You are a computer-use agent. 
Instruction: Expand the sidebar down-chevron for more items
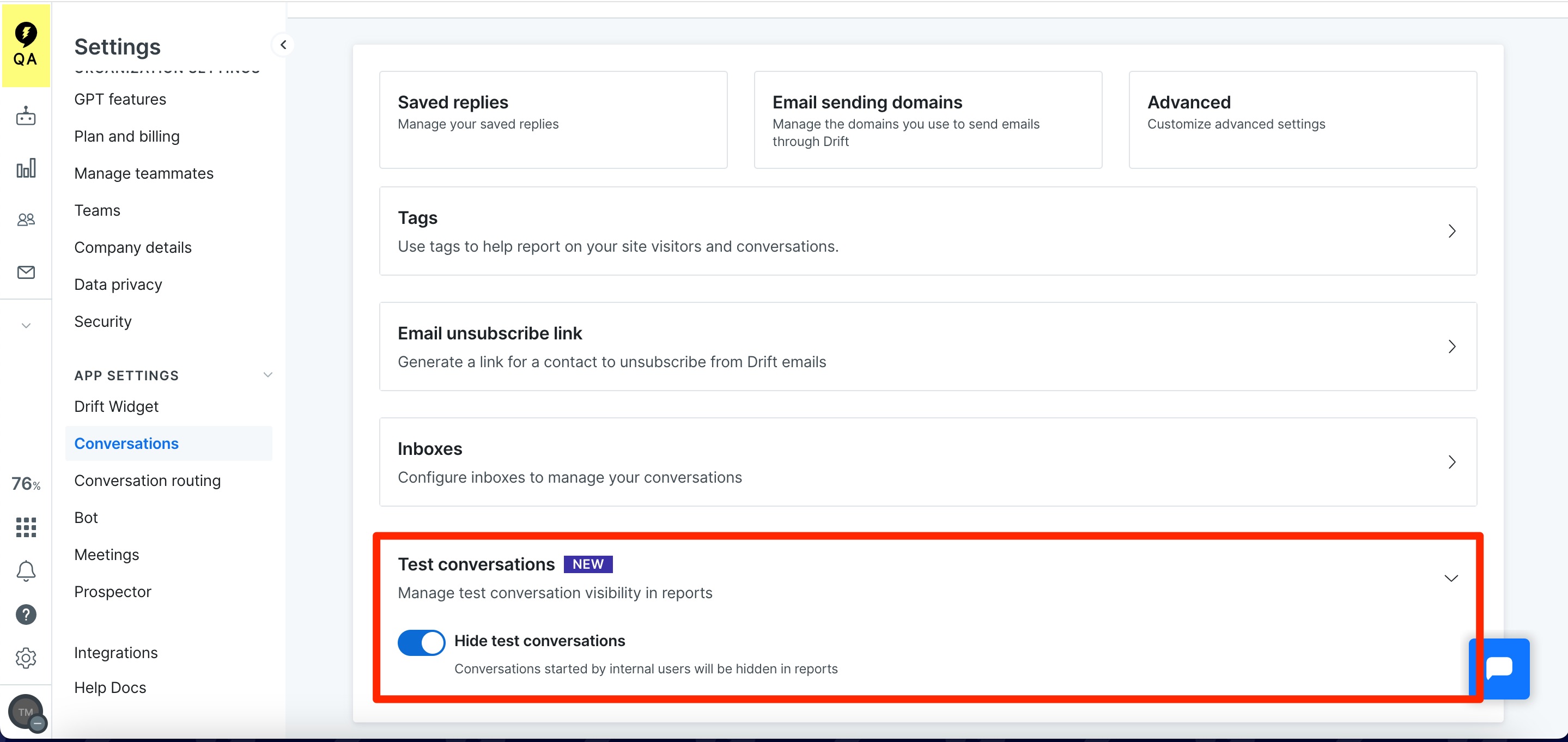pos(26,326)
